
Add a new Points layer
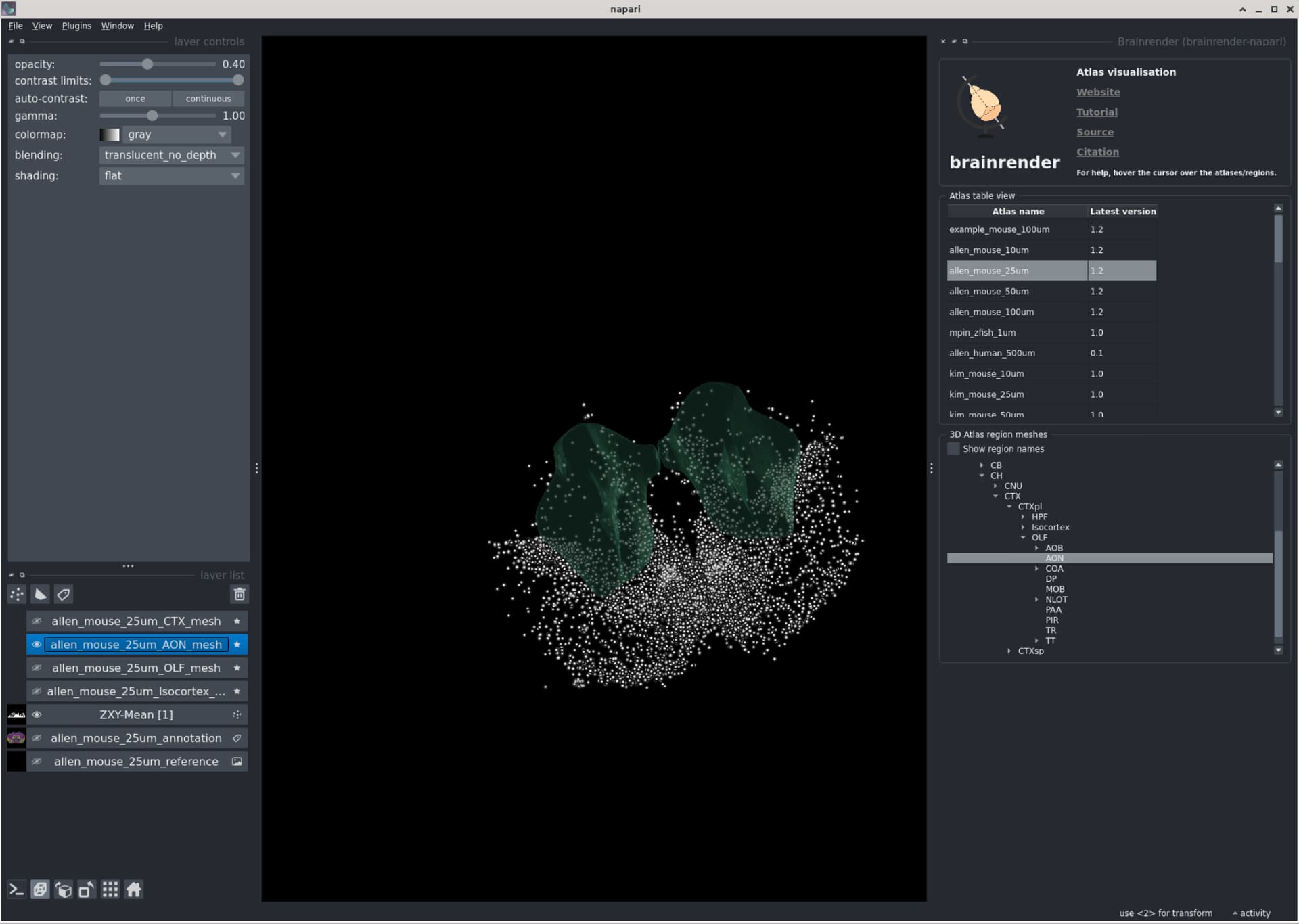[16, 595]
